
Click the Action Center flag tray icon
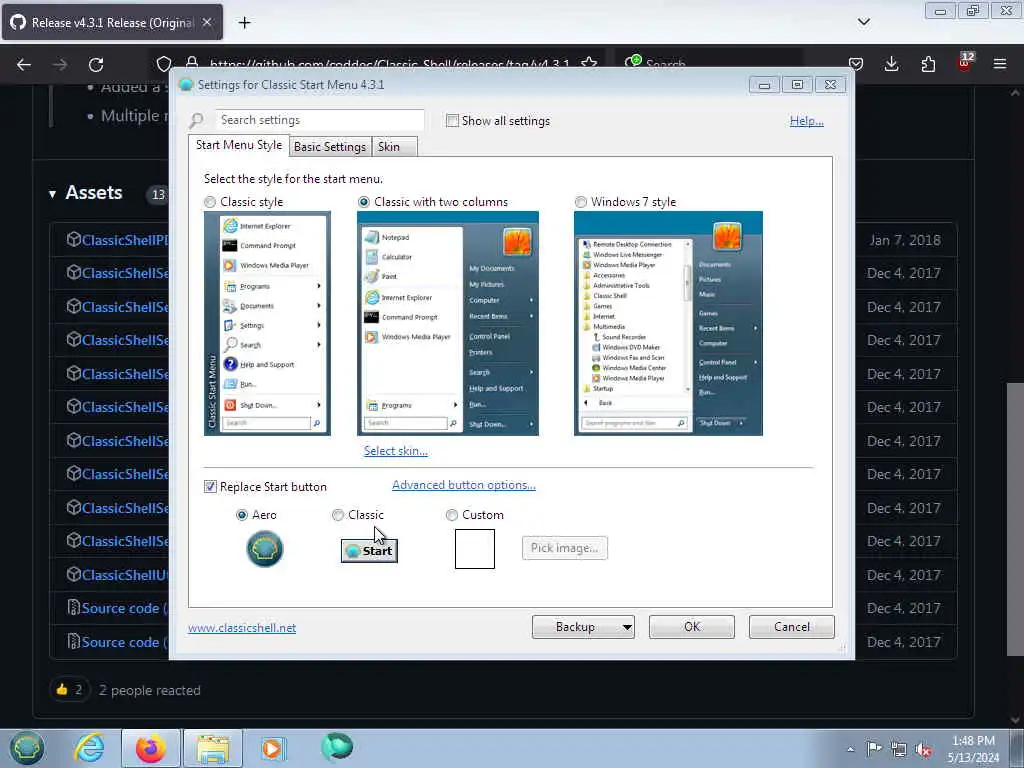[x=874, y=748]
